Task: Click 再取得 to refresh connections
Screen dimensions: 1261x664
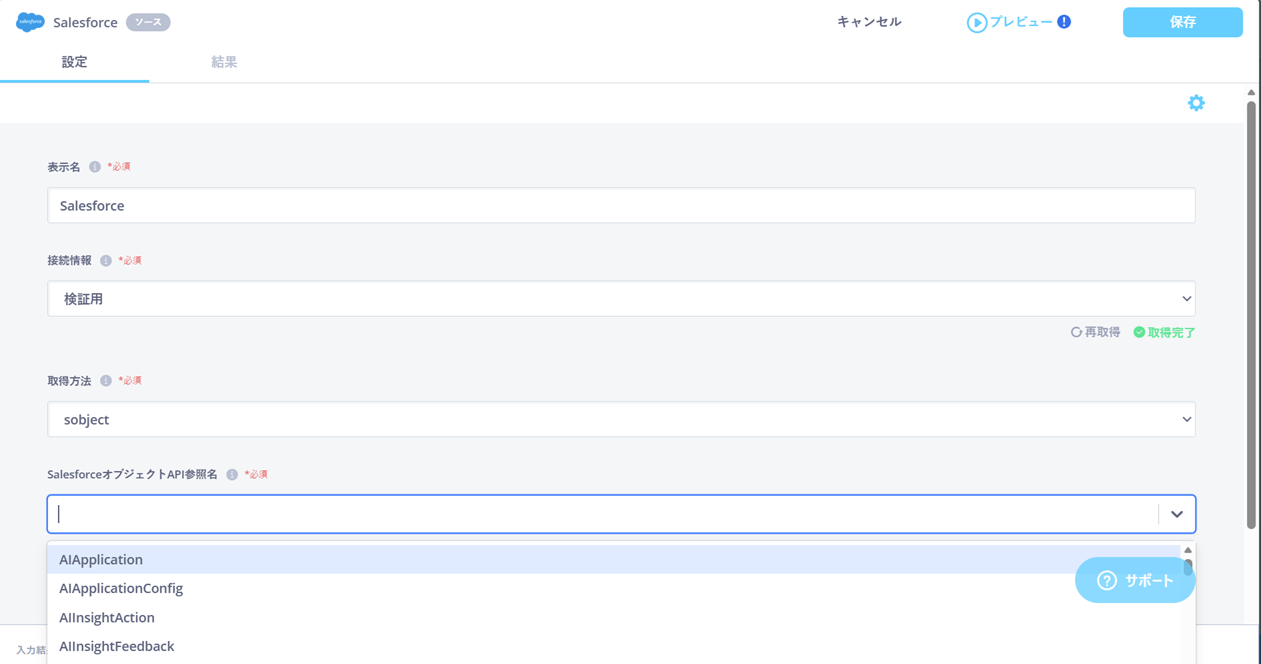Action: [1096, 332]
